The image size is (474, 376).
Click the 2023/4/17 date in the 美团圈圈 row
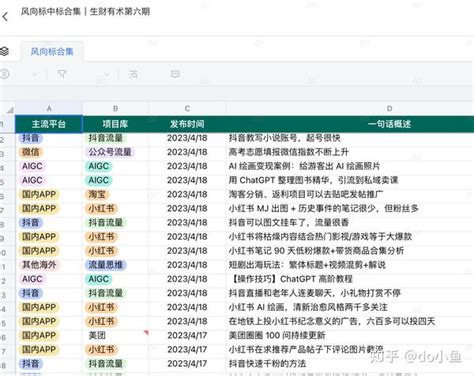187,335
